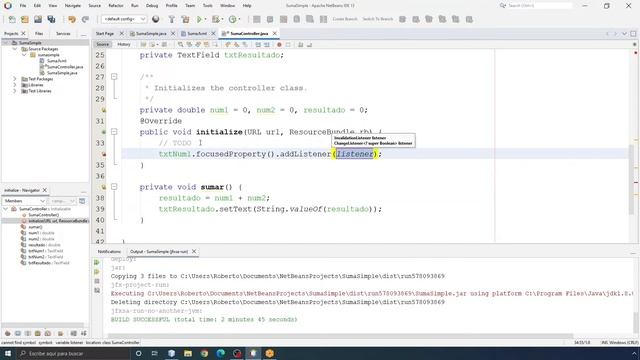Select Suma.fxml in Projects tree
Screen dimensions: 640x360
click(x=56, y=61)
